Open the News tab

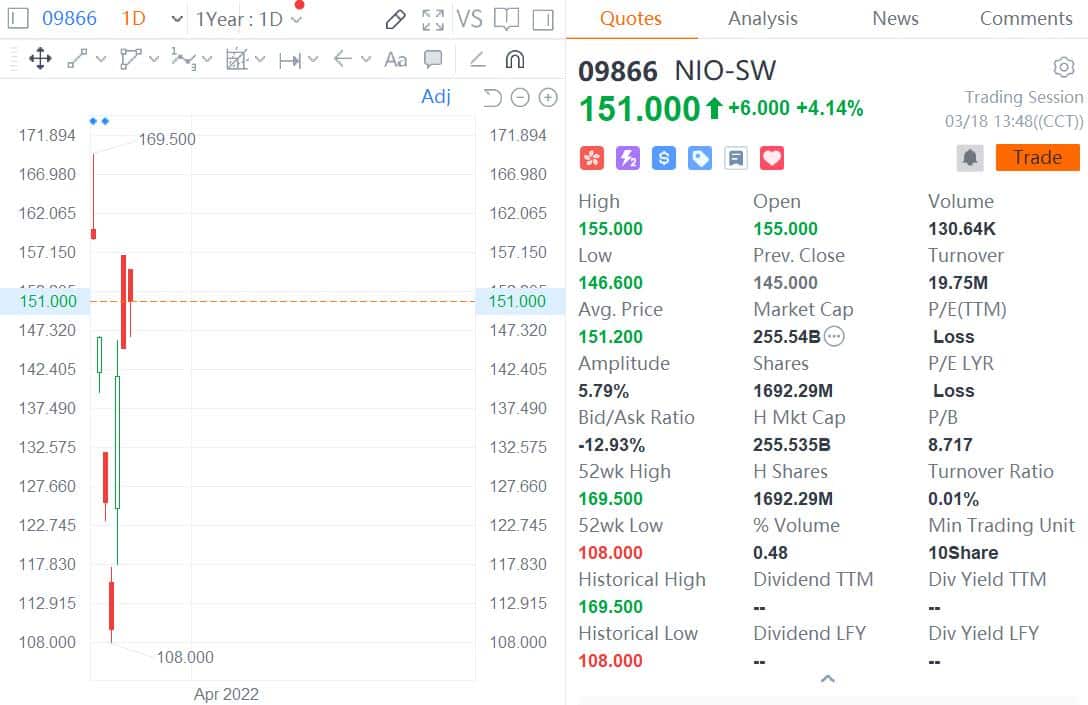pyautogui.click(x=895, y=19)
